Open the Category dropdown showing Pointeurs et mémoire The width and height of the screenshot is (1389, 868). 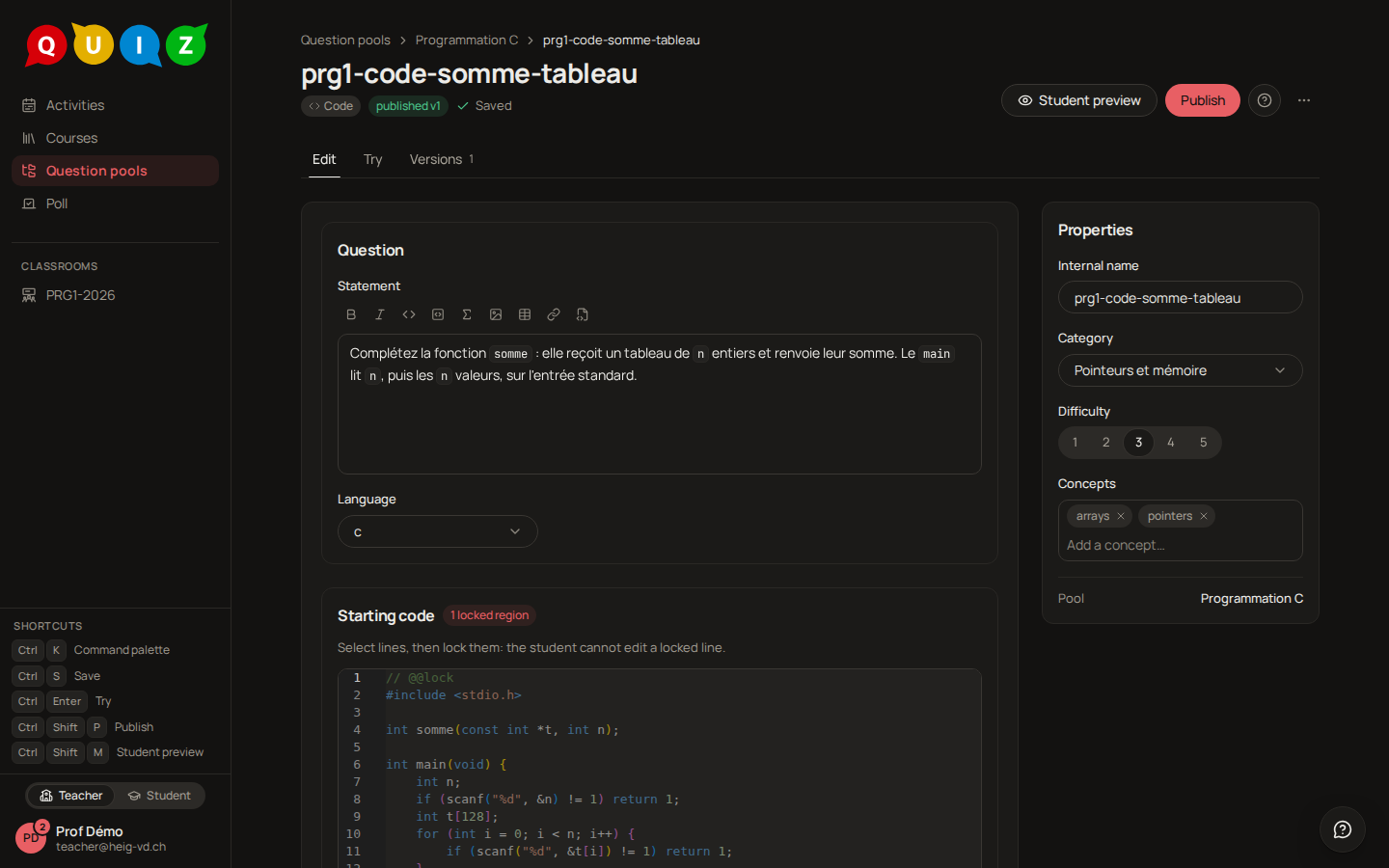pos(1181,370)
